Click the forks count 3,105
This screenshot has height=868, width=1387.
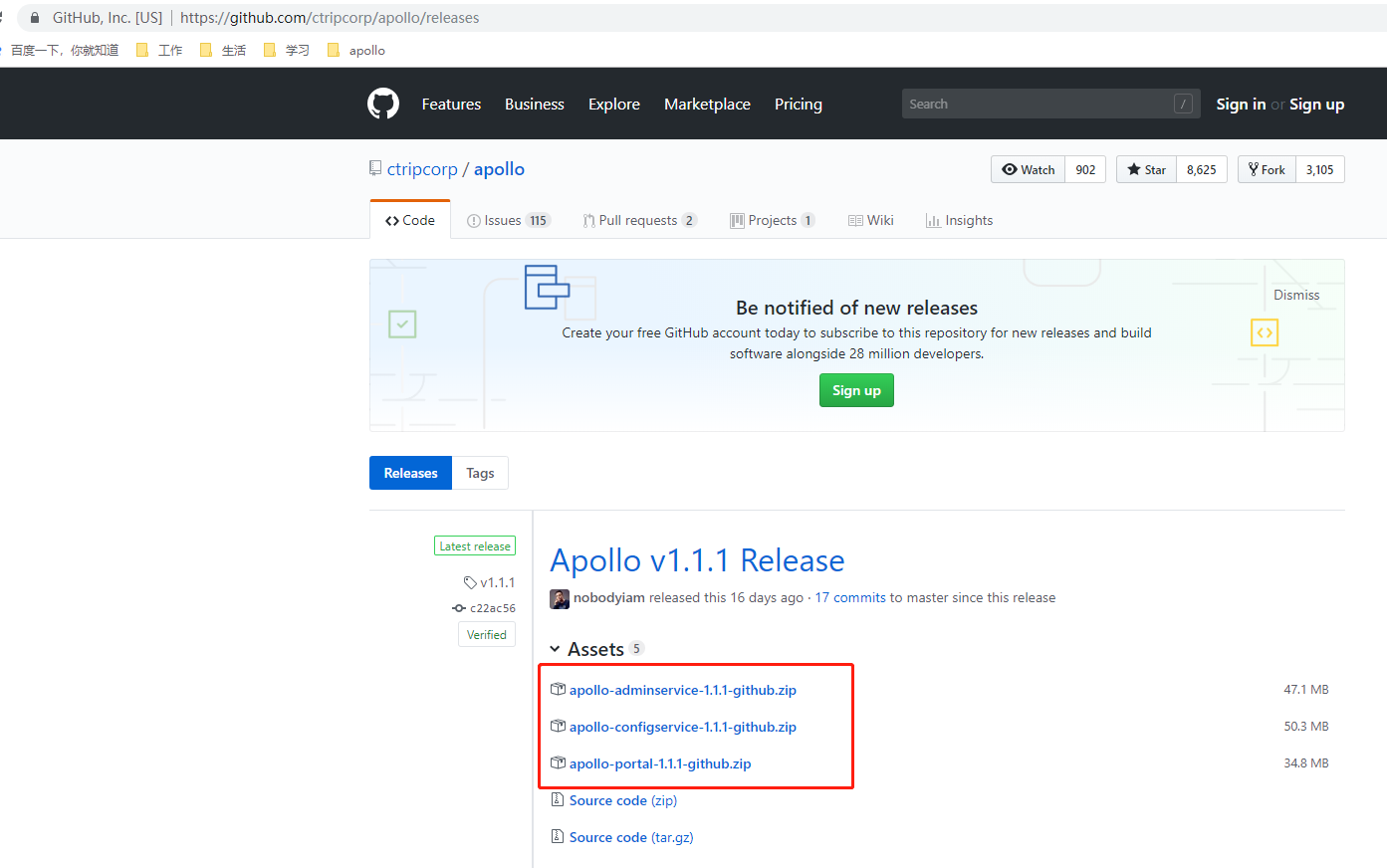1319,169
